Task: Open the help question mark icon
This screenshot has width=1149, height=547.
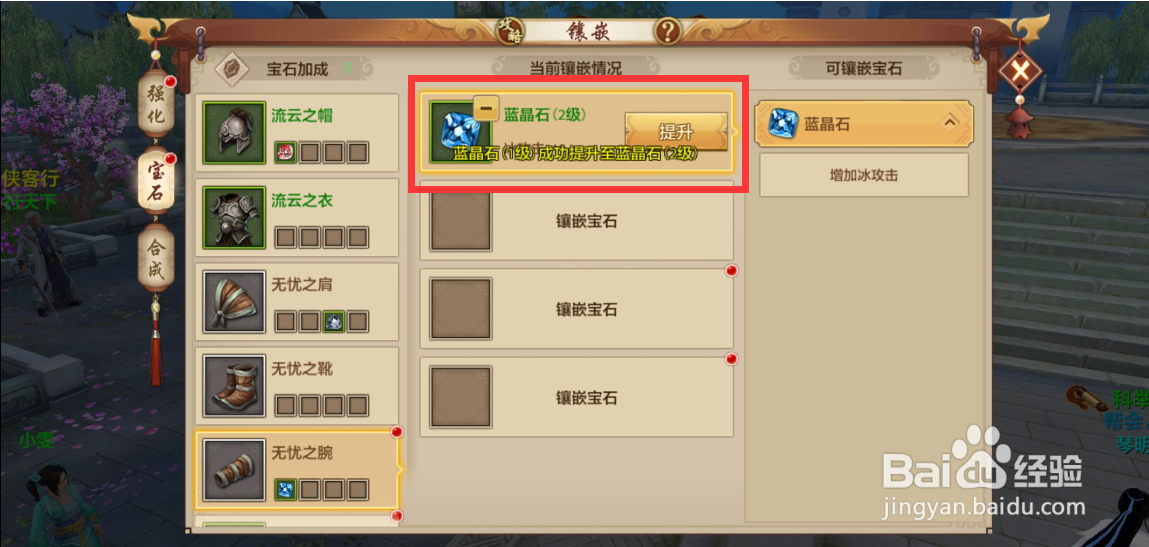Action: click(668, 32)
